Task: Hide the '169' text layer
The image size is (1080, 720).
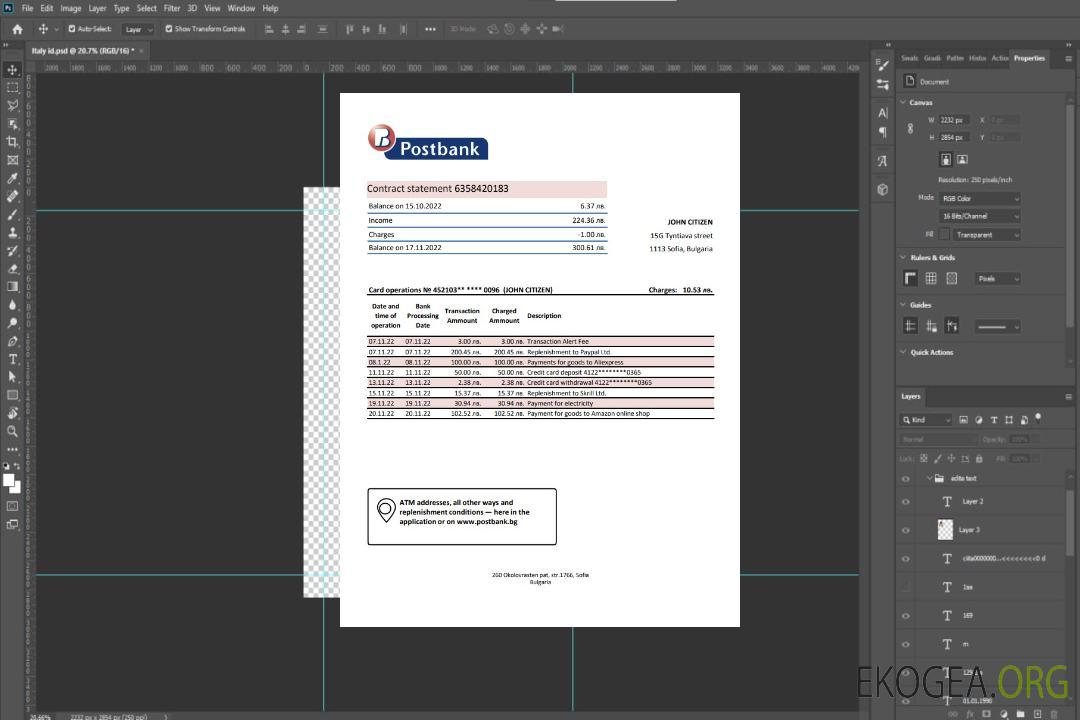Action: coord(906,616)
